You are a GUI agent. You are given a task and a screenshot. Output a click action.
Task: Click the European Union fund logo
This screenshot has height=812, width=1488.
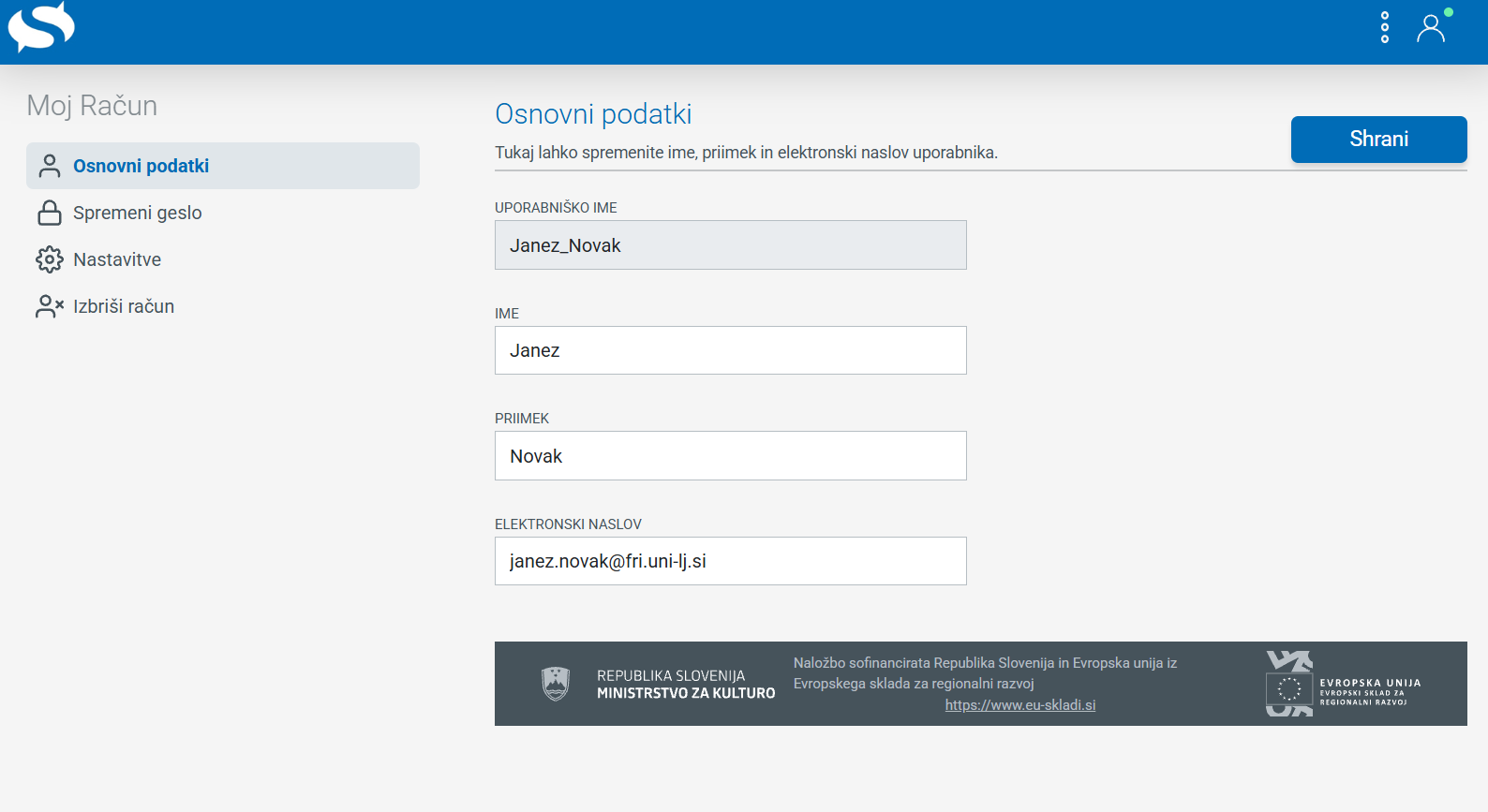click(1342, 684)
